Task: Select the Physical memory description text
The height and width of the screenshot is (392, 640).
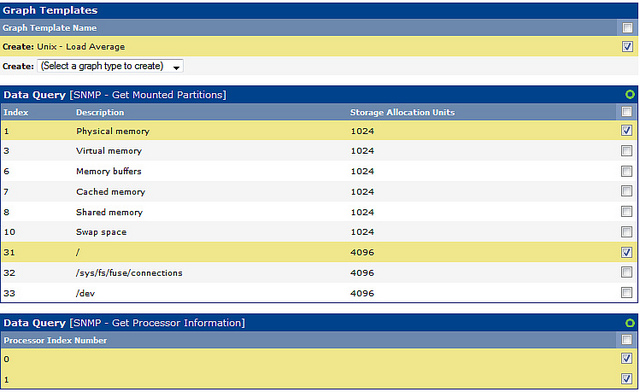Action: [x=113, y=131]
